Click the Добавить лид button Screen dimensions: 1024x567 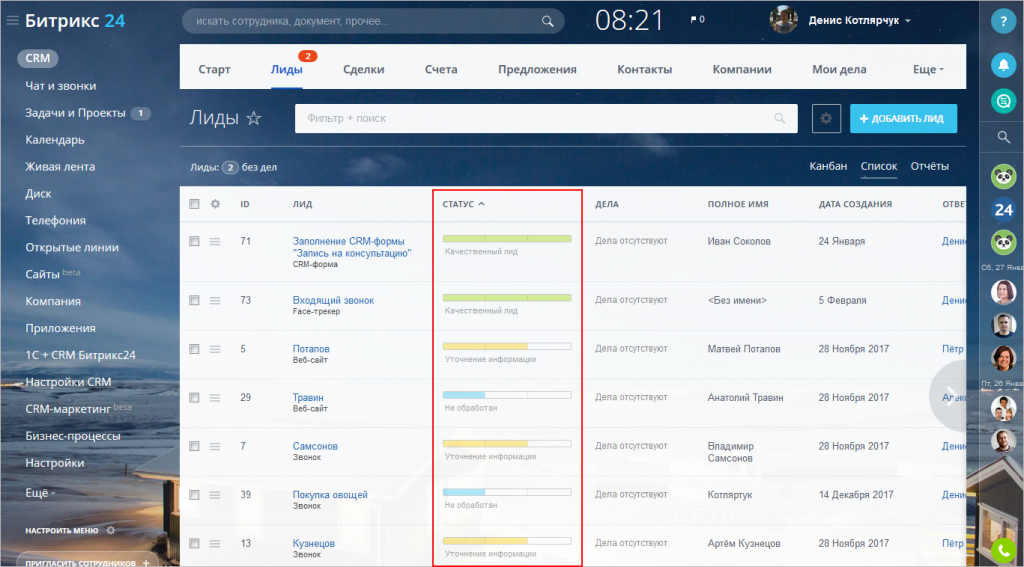click(903, 118)
